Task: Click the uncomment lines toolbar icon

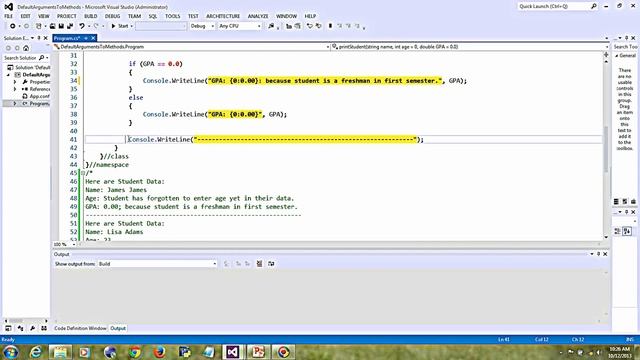Action: 318,26
